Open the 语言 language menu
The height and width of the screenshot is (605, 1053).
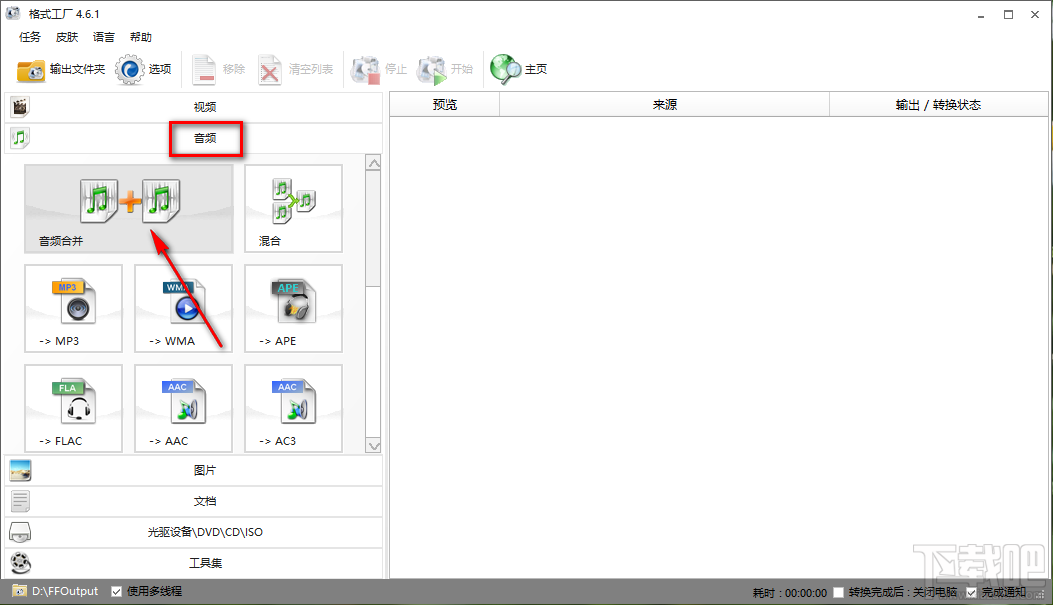[103, 37]
